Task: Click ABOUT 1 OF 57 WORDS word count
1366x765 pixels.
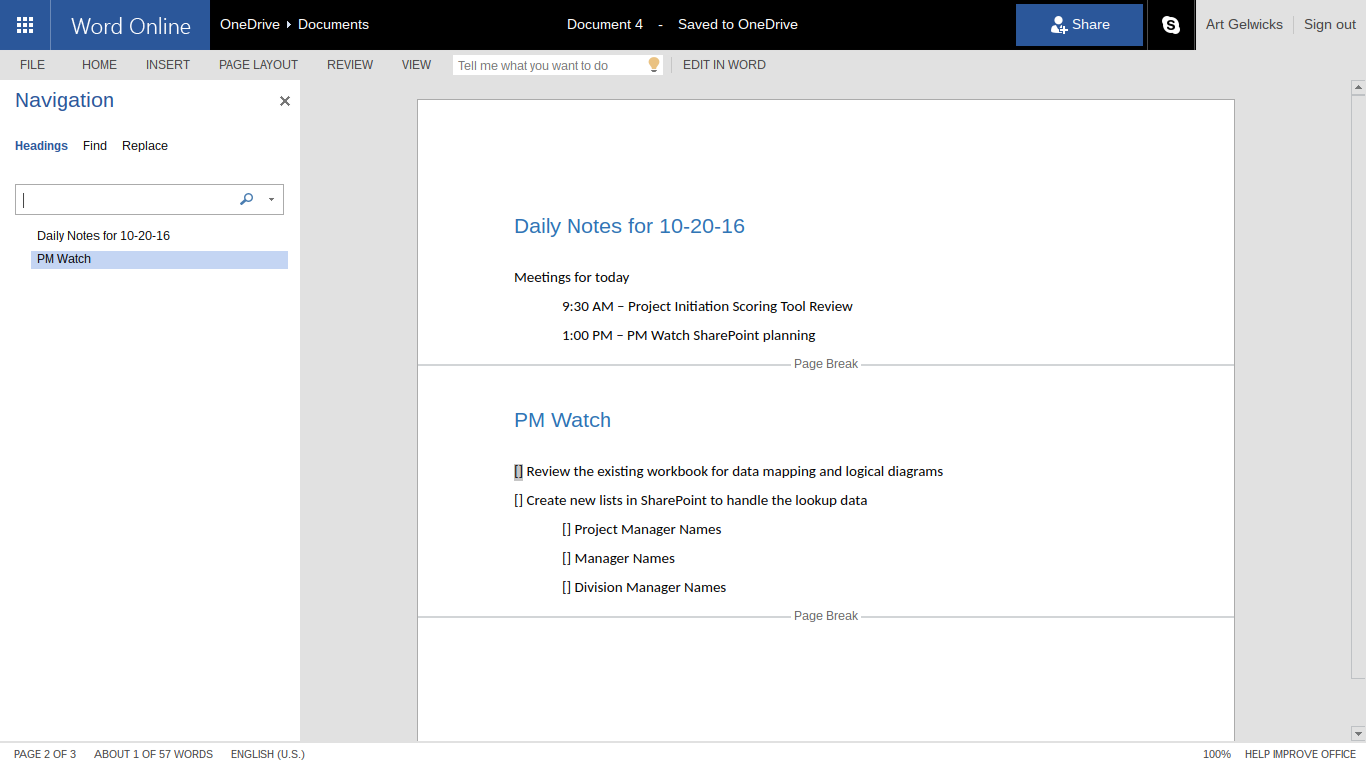Action: (x=154, y=754)
